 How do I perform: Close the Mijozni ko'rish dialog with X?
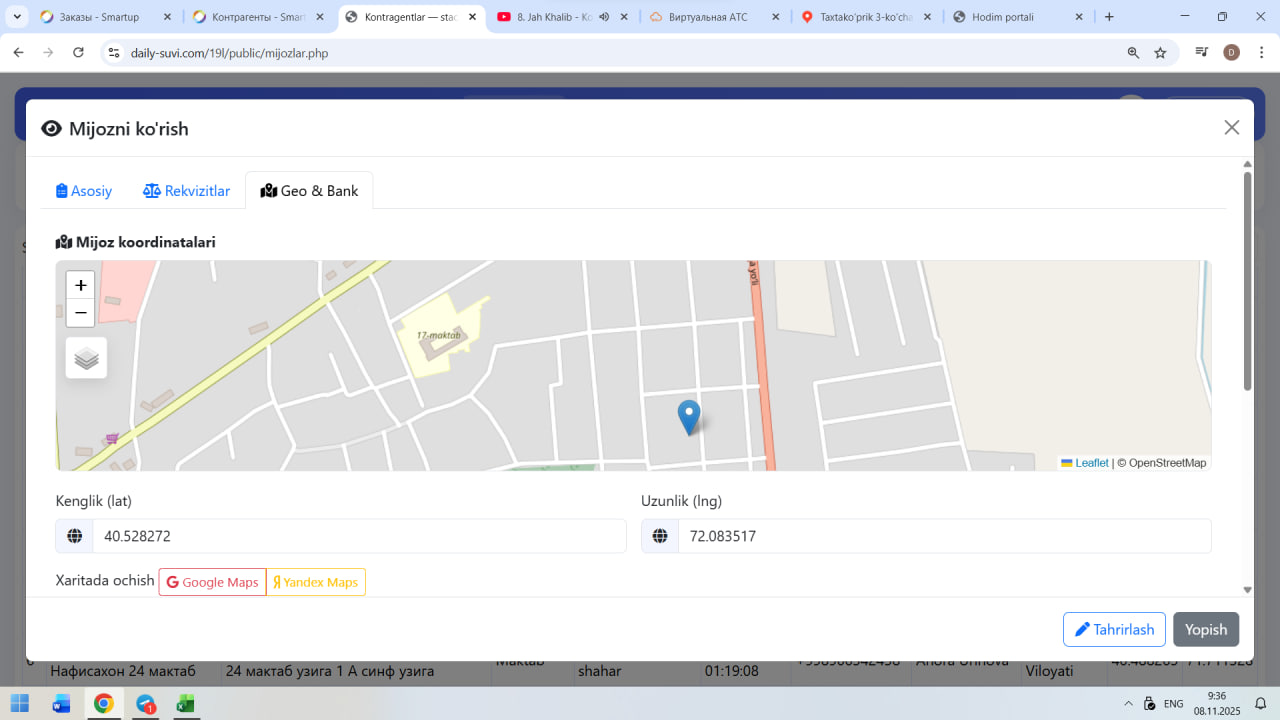pyautogui.click(x=1231, y=127)
